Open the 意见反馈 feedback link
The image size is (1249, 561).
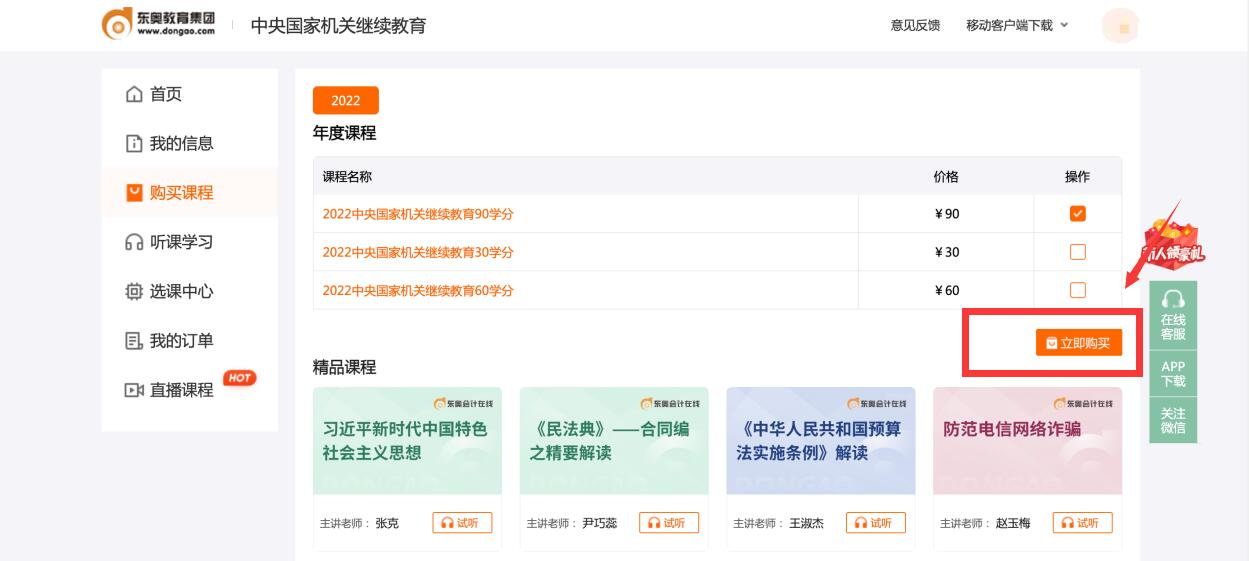tap(915, 25)
